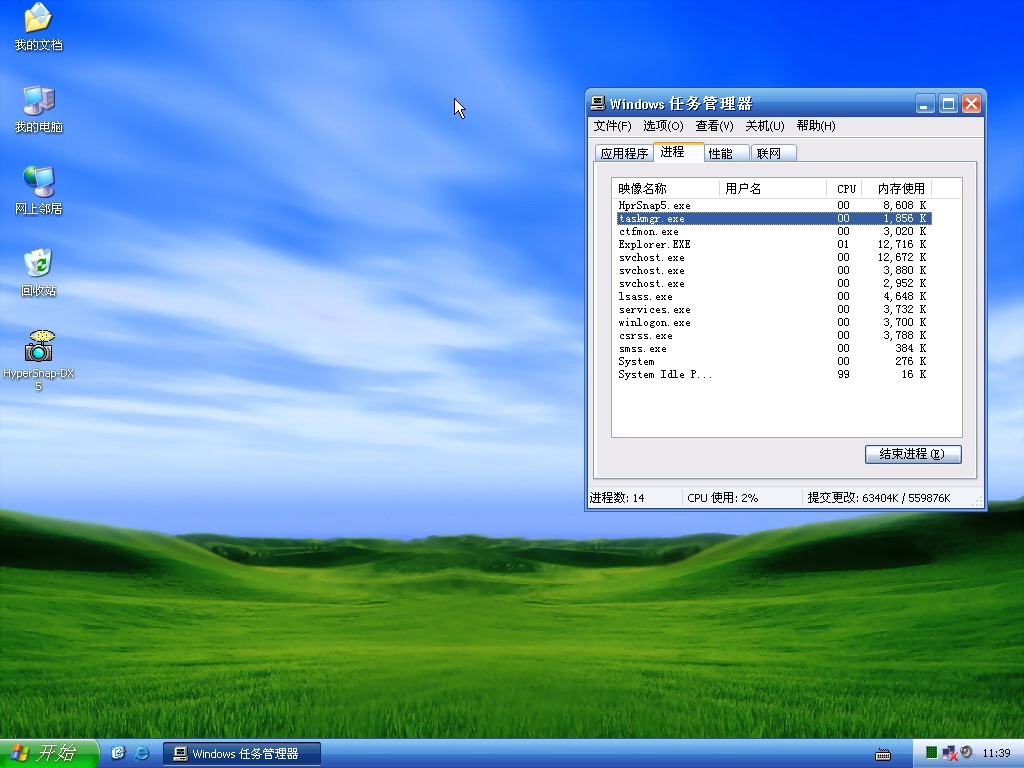The width and height of the screenshot is (1024, 768).
Task: Open the 关机(U) menu
Action: pos(765,125)
